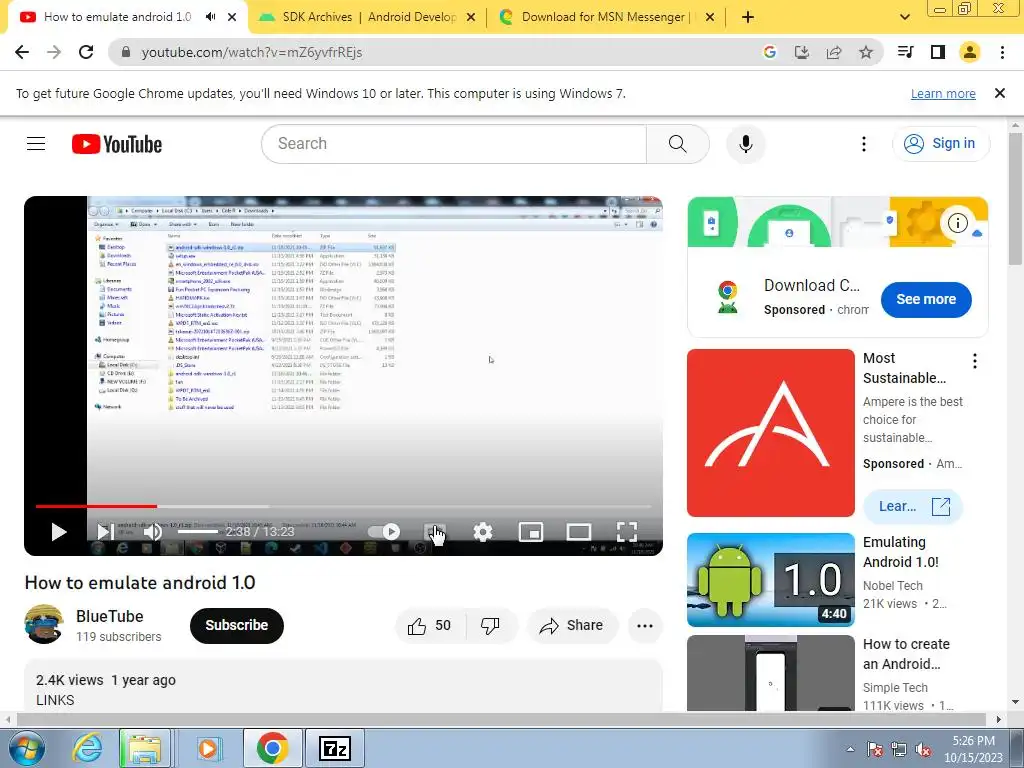Image resolution: width=1024 pixels, height=768 pixels.
Task: Open media controls icon in toolbar
Action: [x=906, y=52]
